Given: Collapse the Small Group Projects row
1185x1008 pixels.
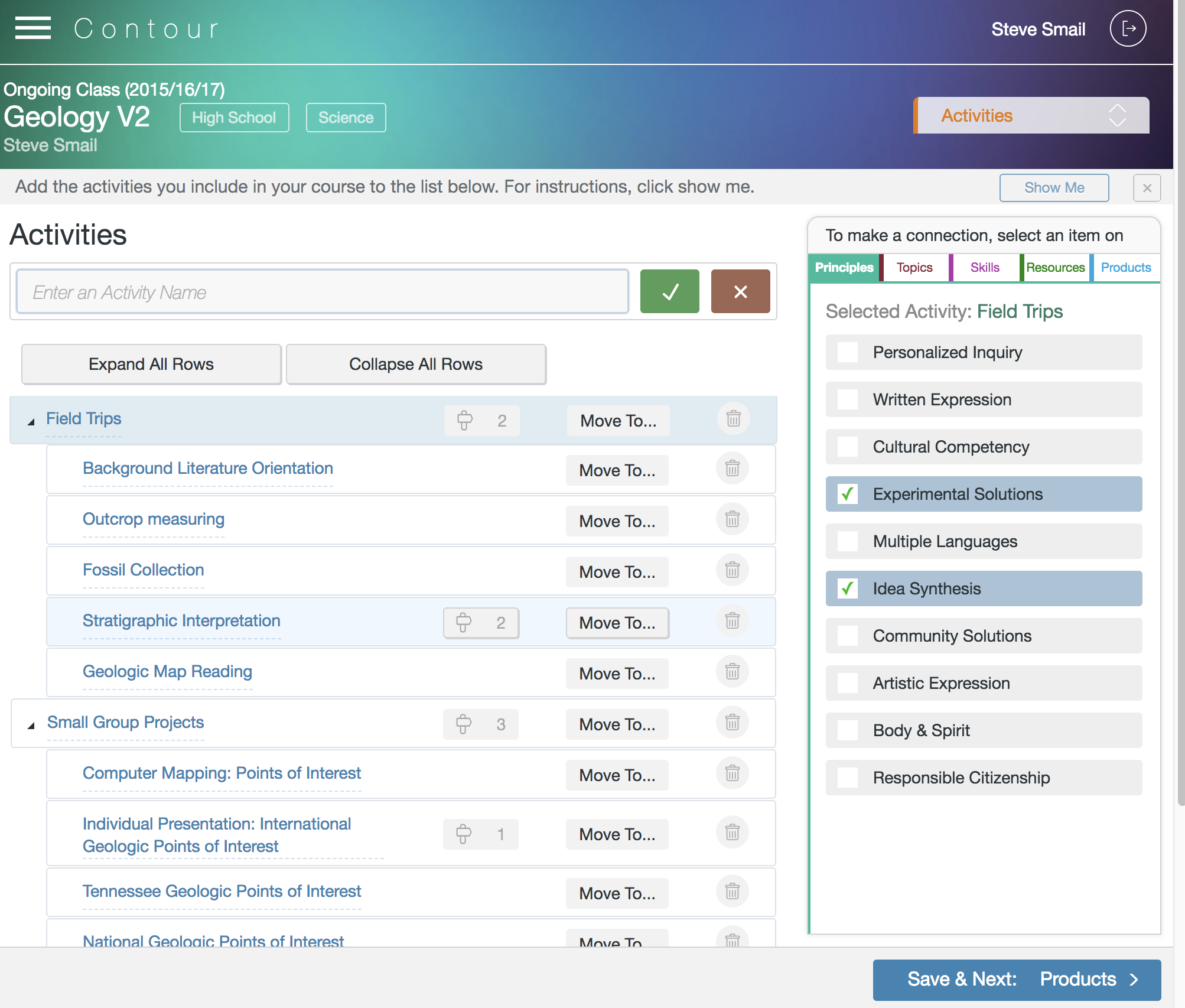Looking at the screenshot, I should click(31, 726).
